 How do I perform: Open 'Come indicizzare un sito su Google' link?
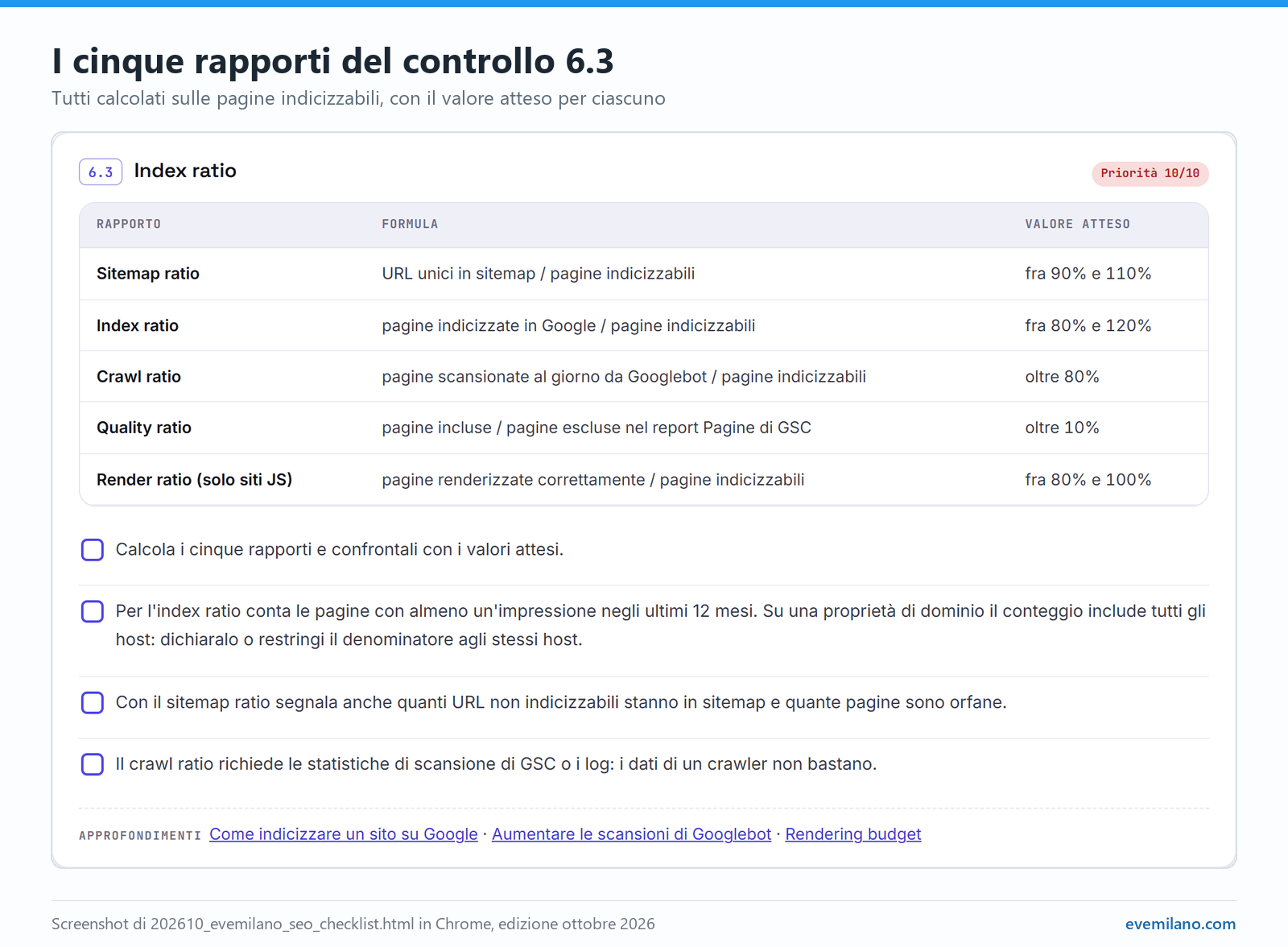coord(344,834)
